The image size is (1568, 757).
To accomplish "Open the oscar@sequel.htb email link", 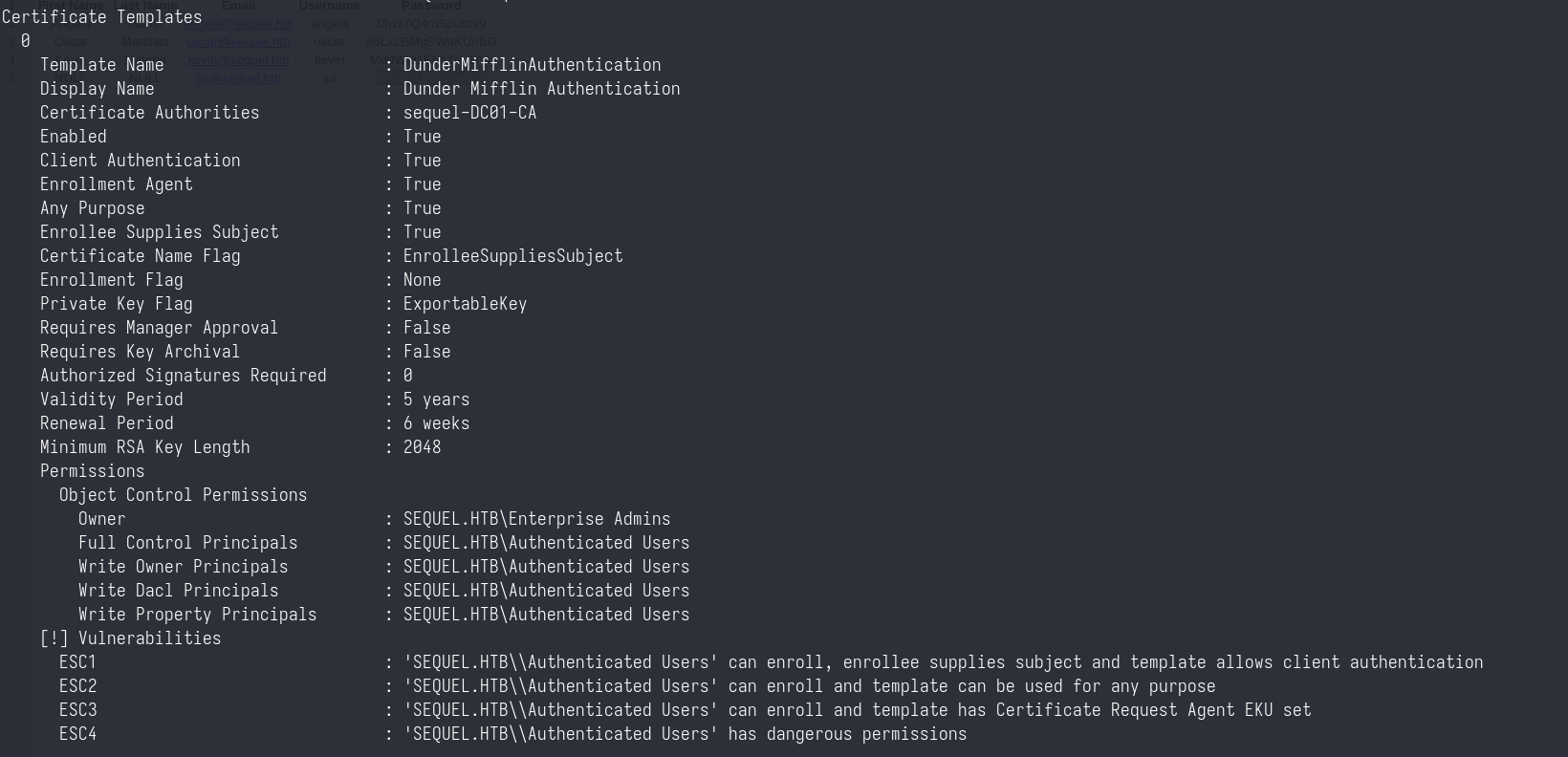I will (238, 42).
